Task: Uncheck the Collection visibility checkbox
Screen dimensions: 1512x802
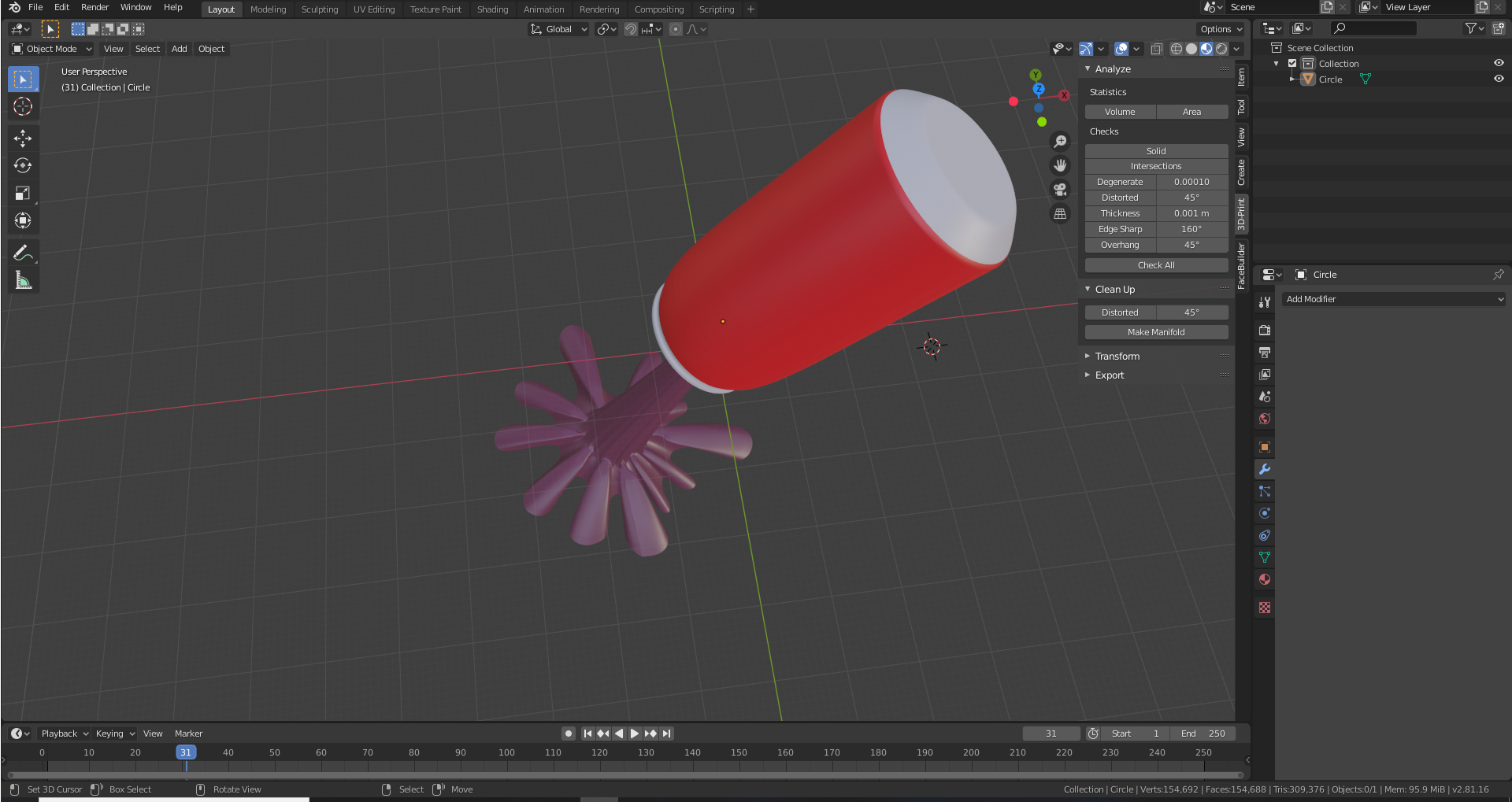Action: pos(1292,64)
